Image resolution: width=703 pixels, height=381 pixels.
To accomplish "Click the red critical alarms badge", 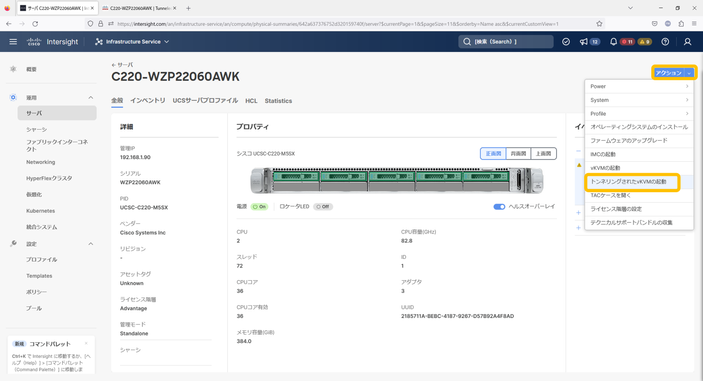I will click(x=627, y=42).
